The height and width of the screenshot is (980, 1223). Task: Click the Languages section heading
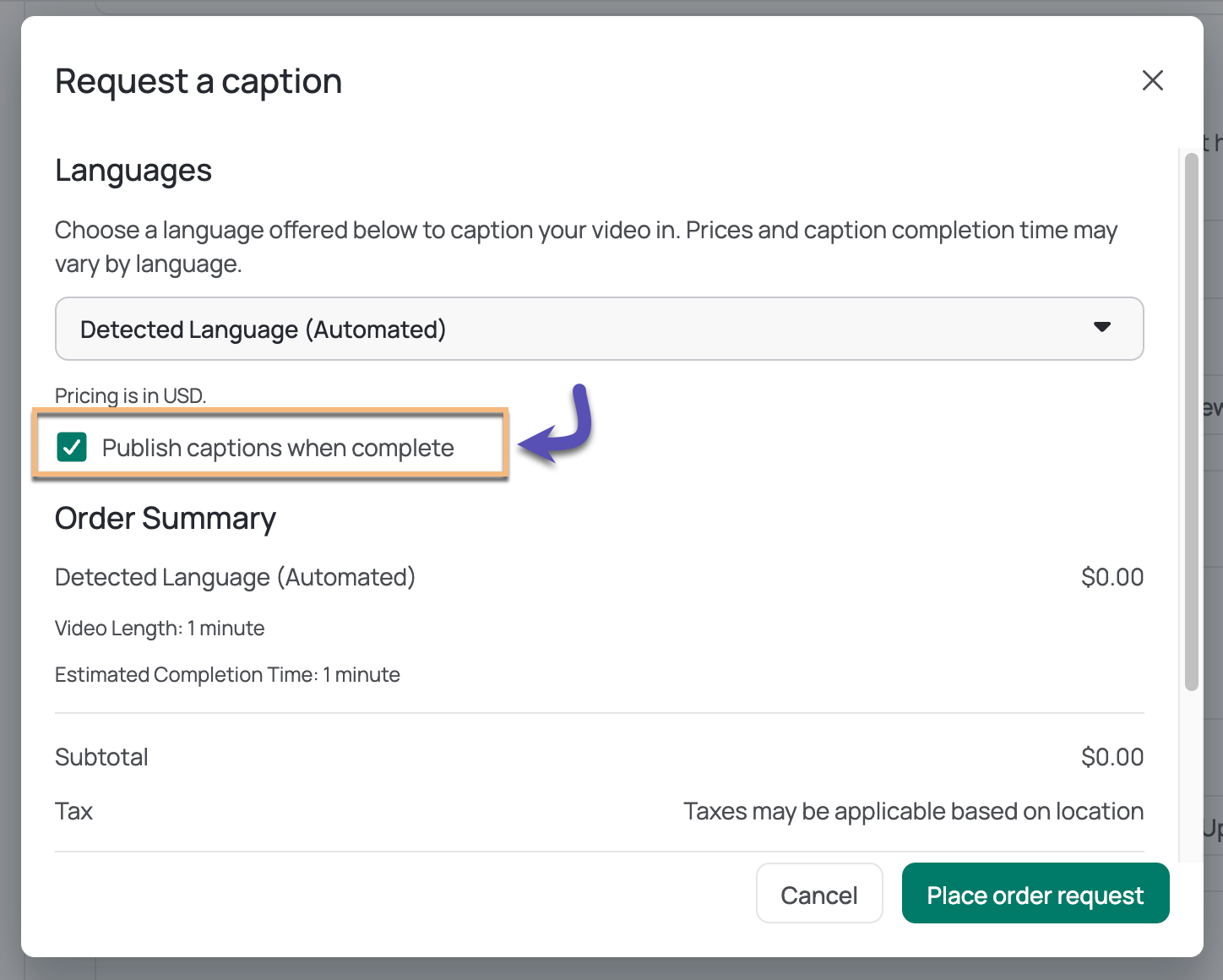(x=133, y=171)
